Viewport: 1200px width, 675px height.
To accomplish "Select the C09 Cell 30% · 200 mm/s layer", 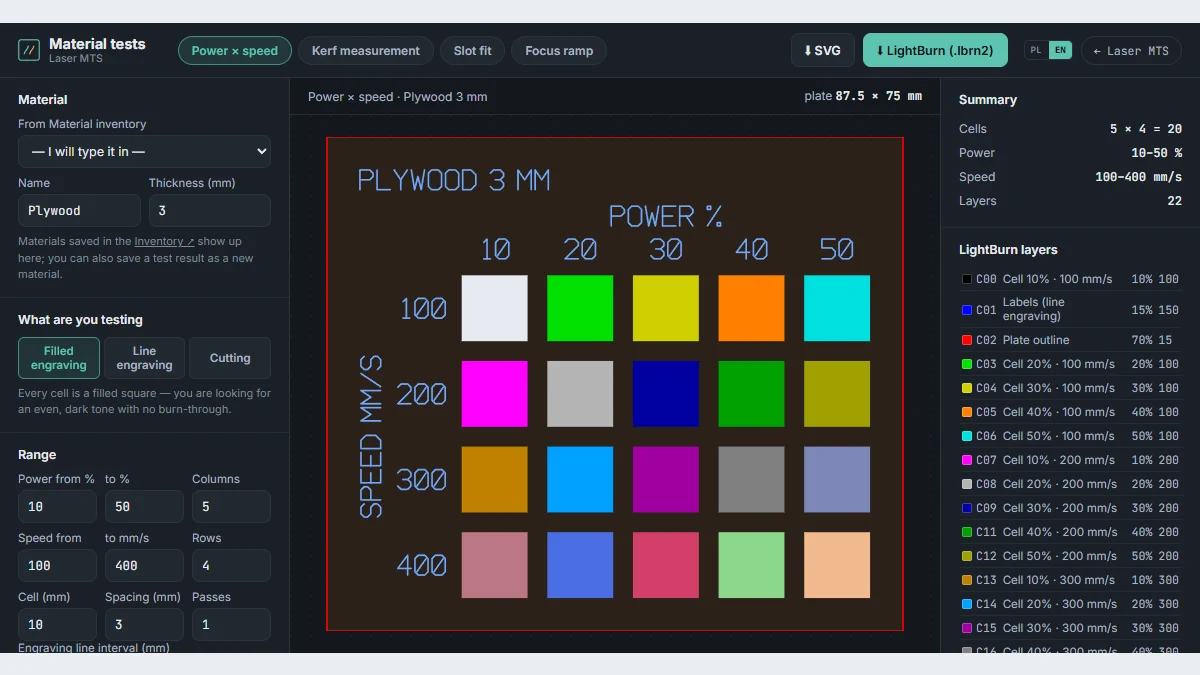I will pyautogui.click(x=1070, y=508).
